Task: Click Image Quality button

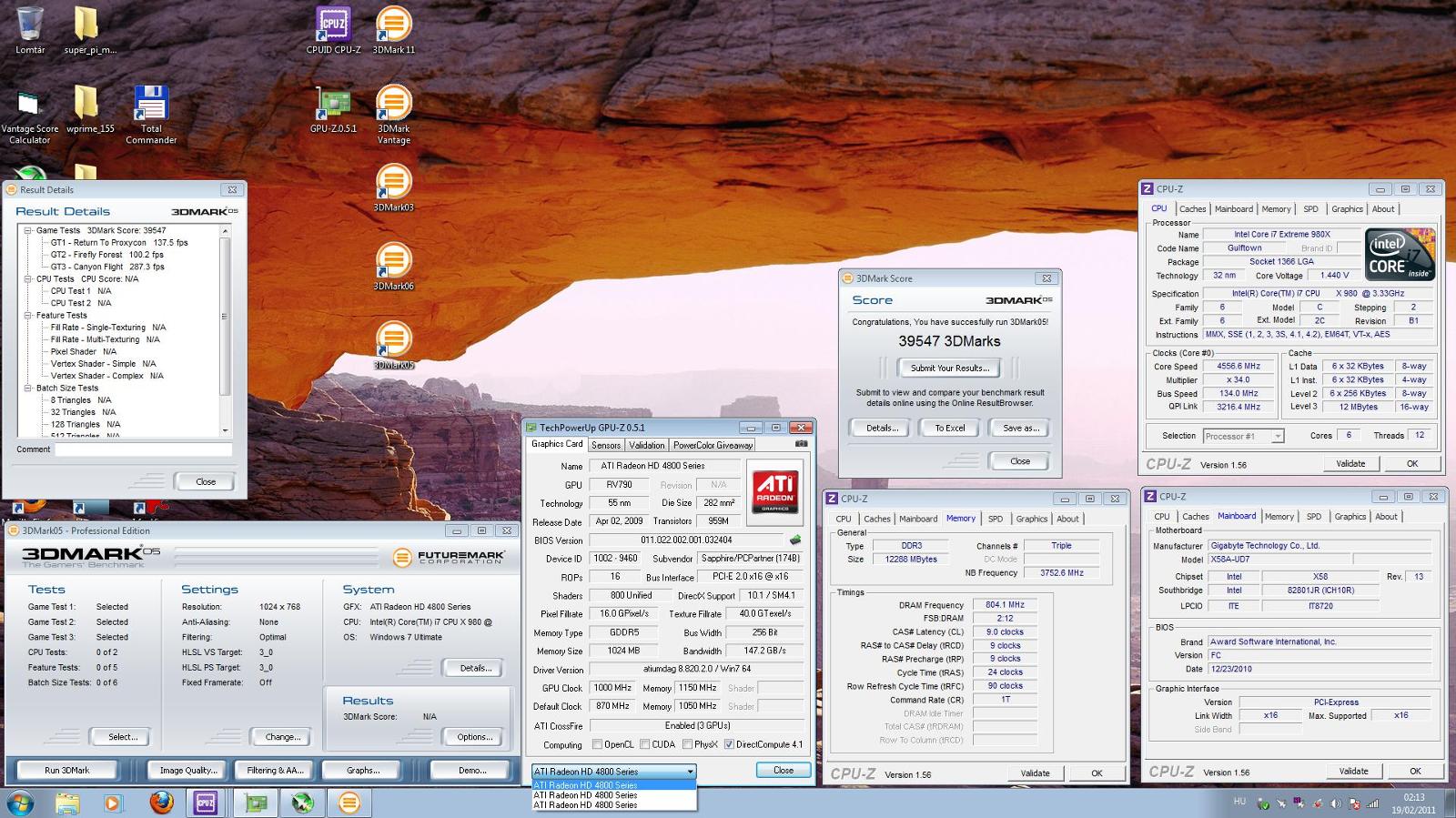Action: click(188, 770)
